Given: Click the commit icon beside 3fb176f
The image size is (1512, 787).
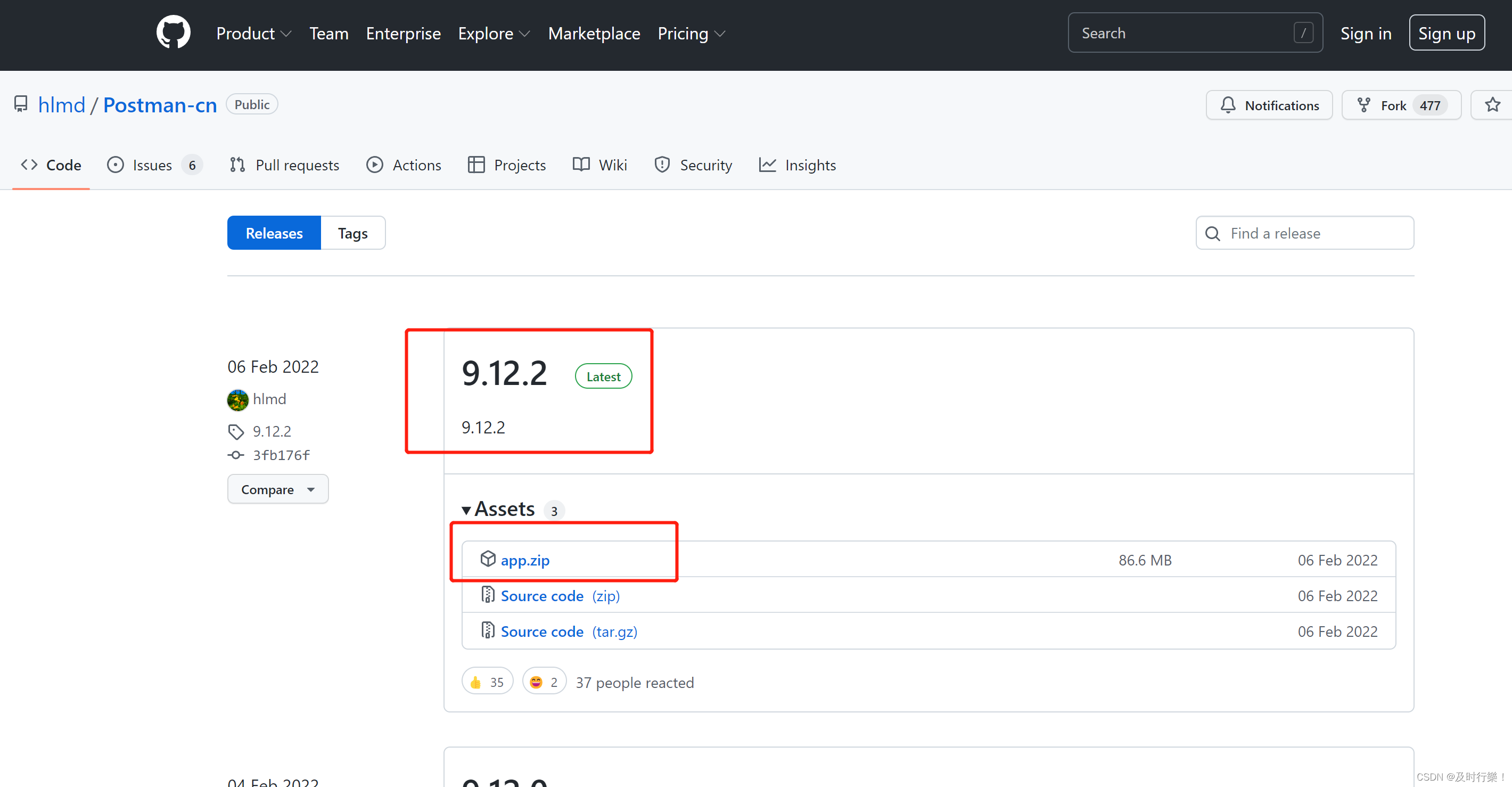Looking at the screenshot, I should point(236,455).
